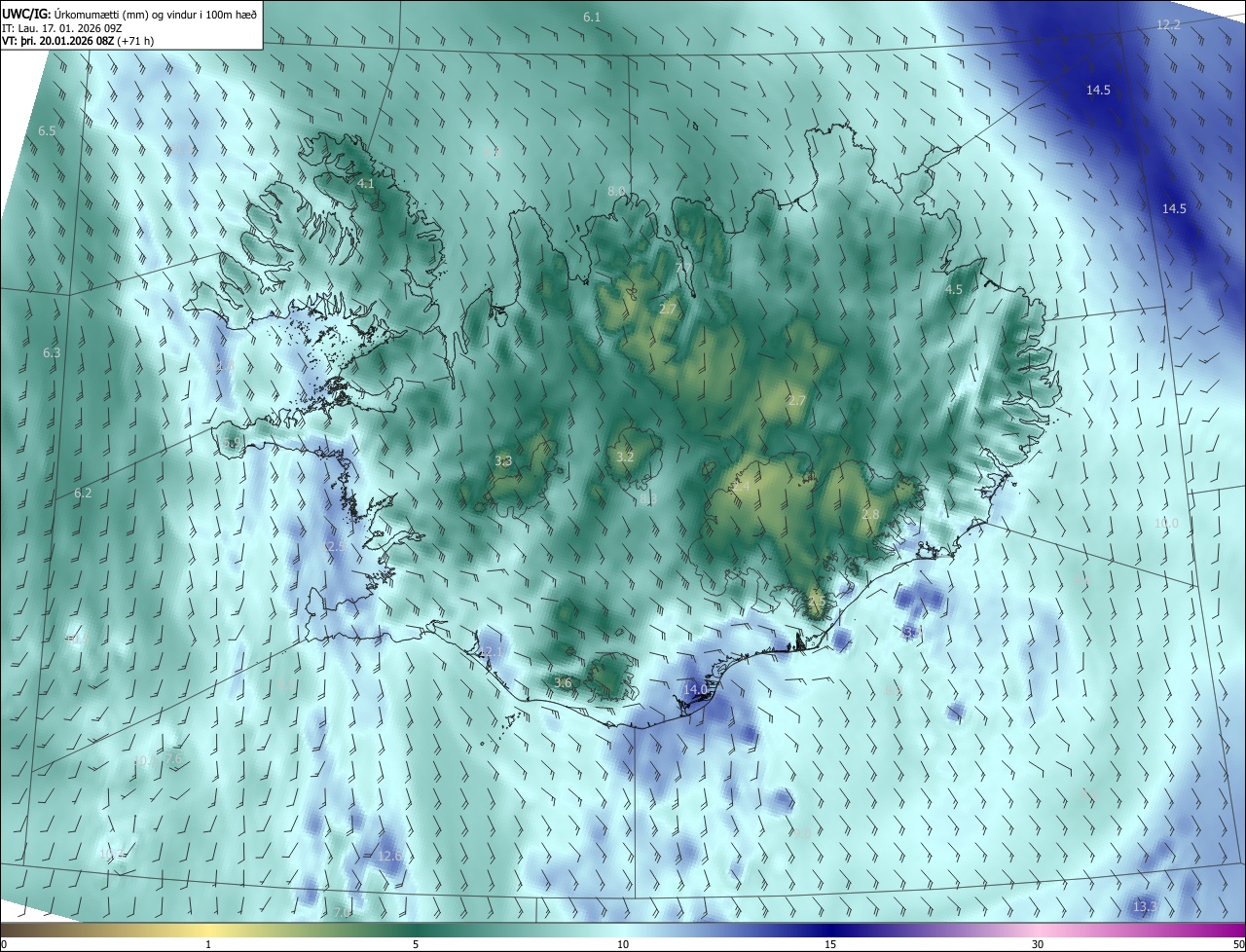This screenshot has height=952, width=1246.
Task: Click the 5 tick on the color scale
Action: (x=416, y=944)
